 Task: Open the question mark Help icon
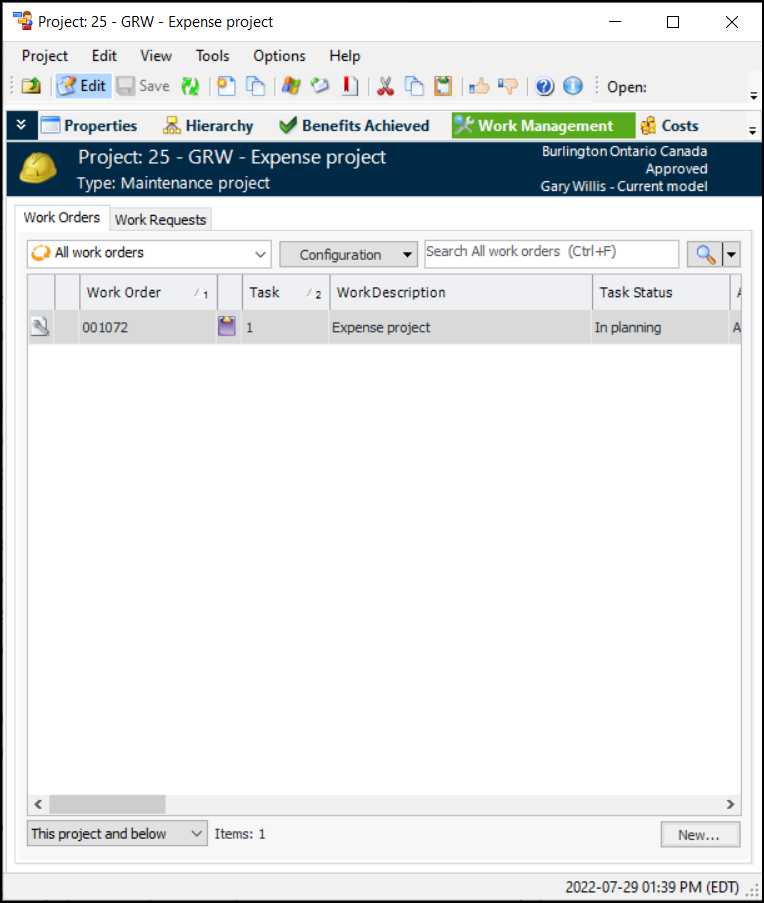544,86
